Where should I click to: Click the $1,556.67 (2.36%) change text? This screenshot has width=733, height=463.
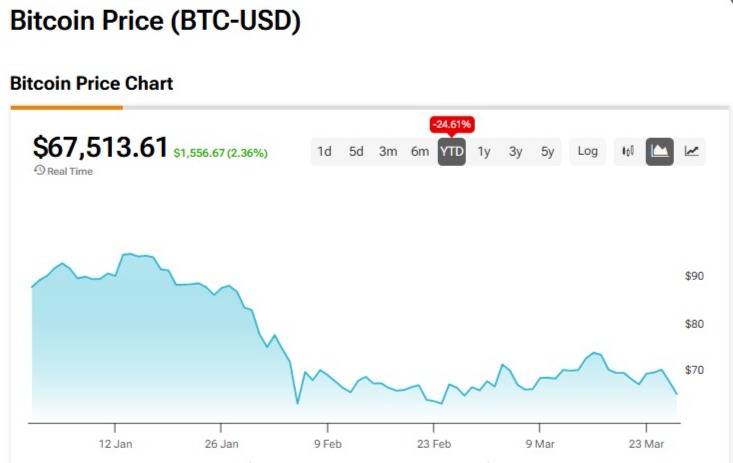pos(221,153)
